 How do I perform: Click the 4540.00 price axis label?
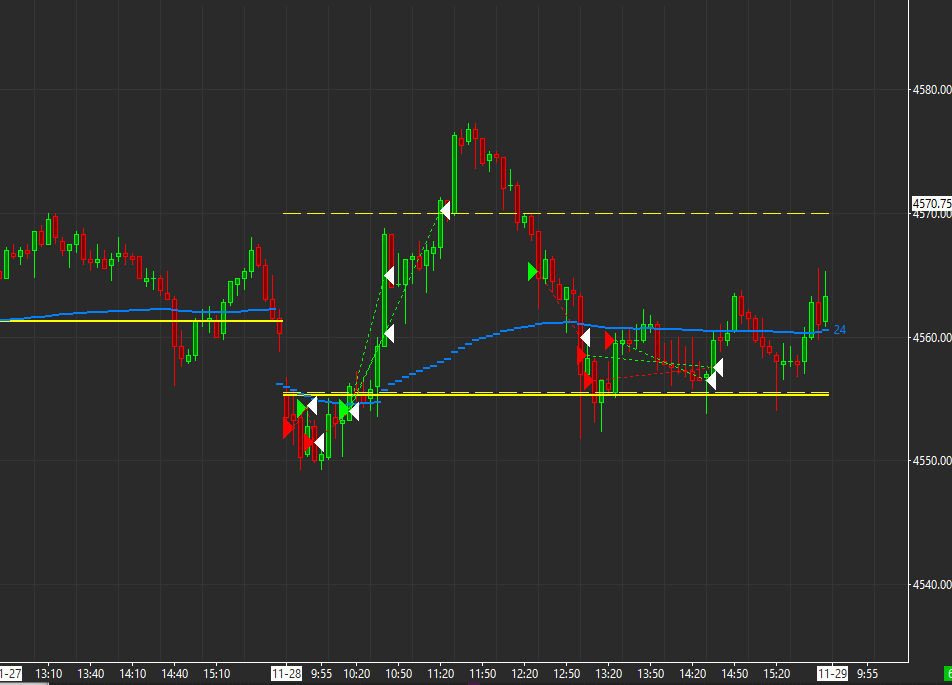[x=933, y=585]
